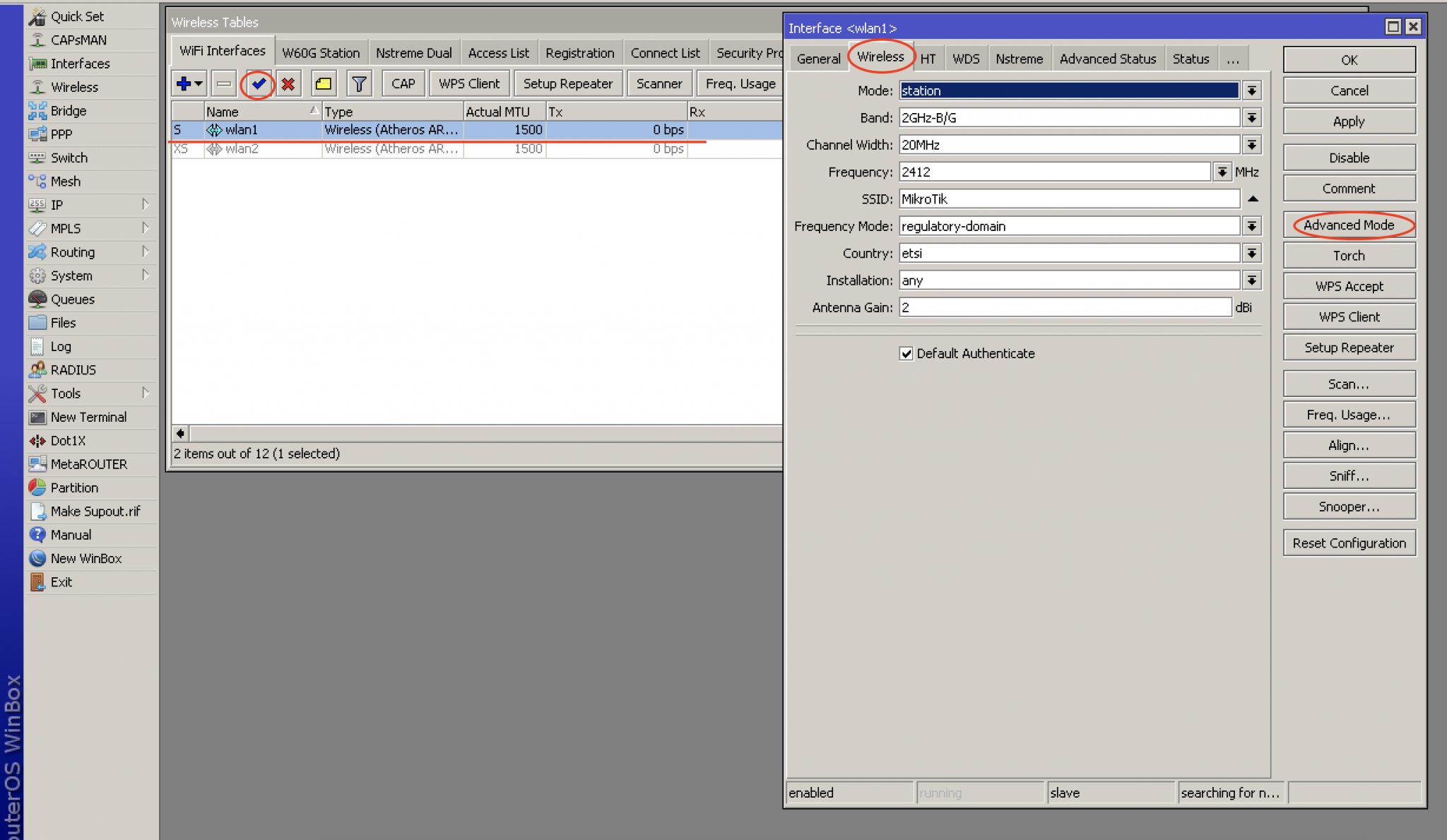The image size is (1447, 840).
Task: Expand the IP submenu in sidebar
Action: [57, 205]
